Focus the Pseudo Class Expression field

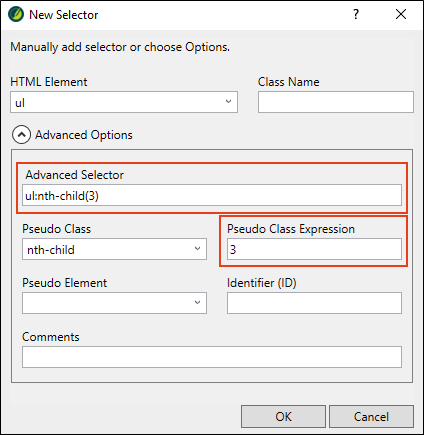(314, 249)
